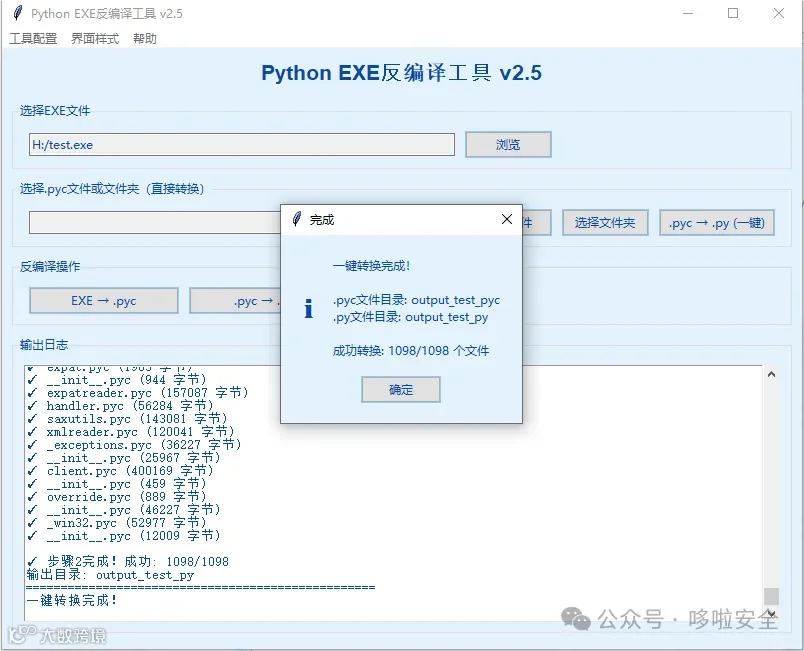The image size is (804, 651).
Task: Click the feather app icon in the main title bar
Action: tap(17, 13)
